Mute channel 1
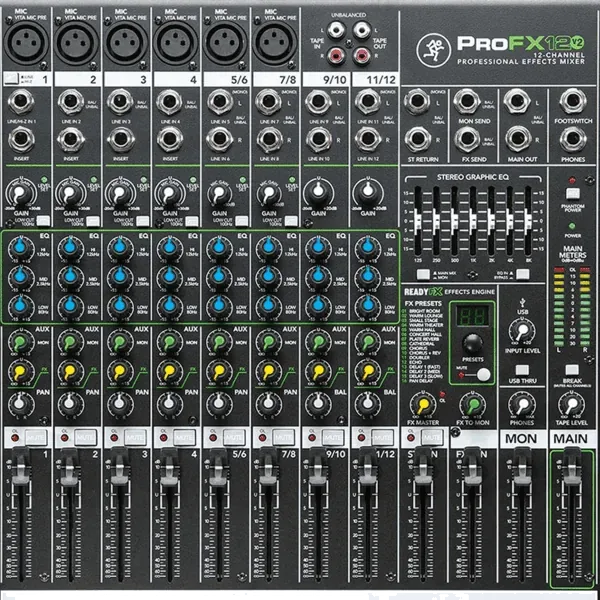600x600 pixels. click(36, 437)
